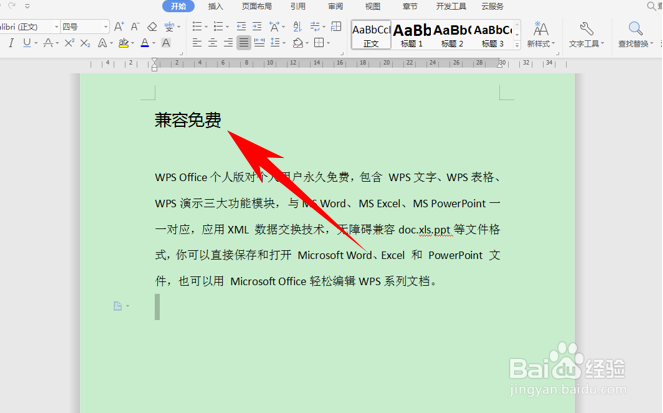Open the strikethrough options dropdown arrow

[57, 43]
